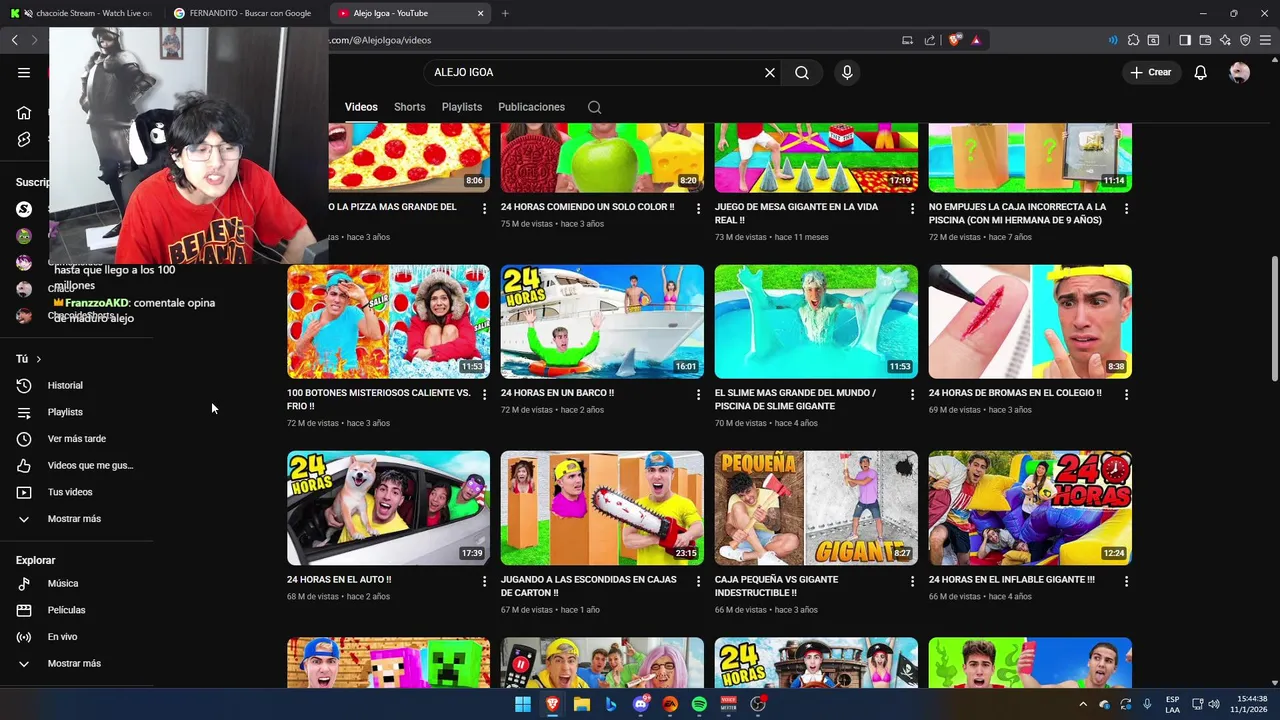Open NO EMPUJES LA CAJA INCORRECTA title
Screen dimensions: 1280x720
pos(1017,213)
